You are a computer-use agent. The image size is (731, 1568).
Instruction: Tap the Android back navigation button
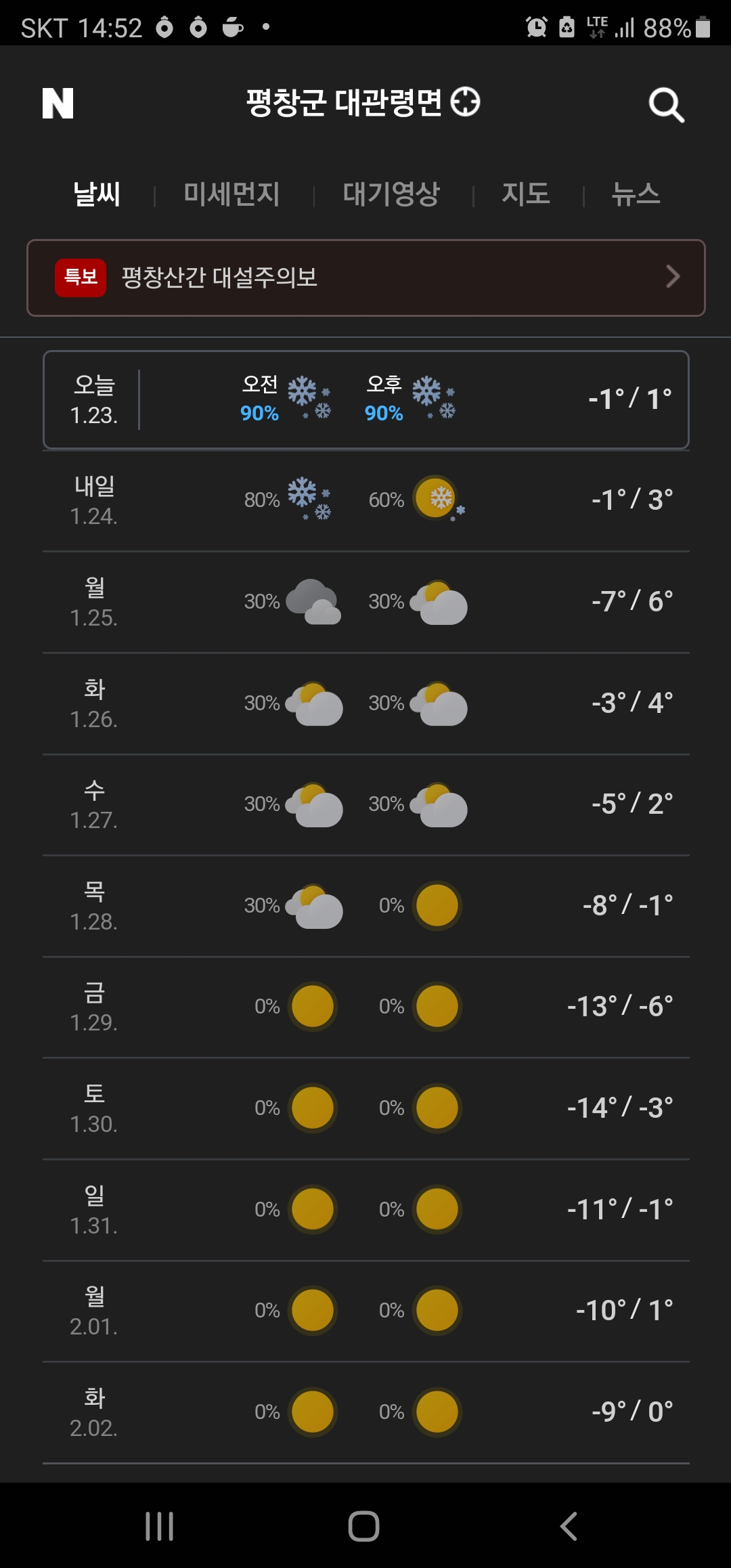click(x=569, y=1526)
